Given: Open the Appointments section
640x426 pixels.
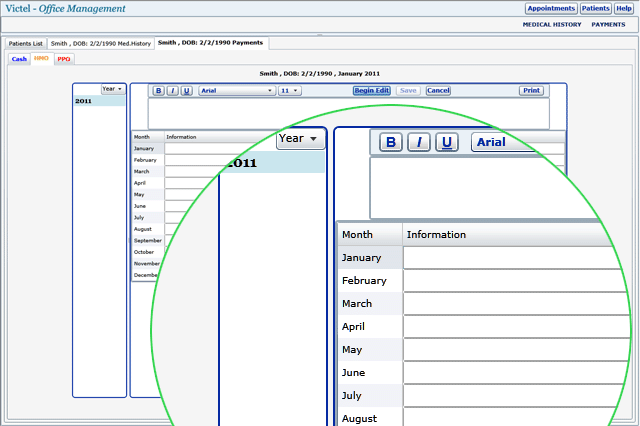Looking at the screenshot, I should pos(551,9).
